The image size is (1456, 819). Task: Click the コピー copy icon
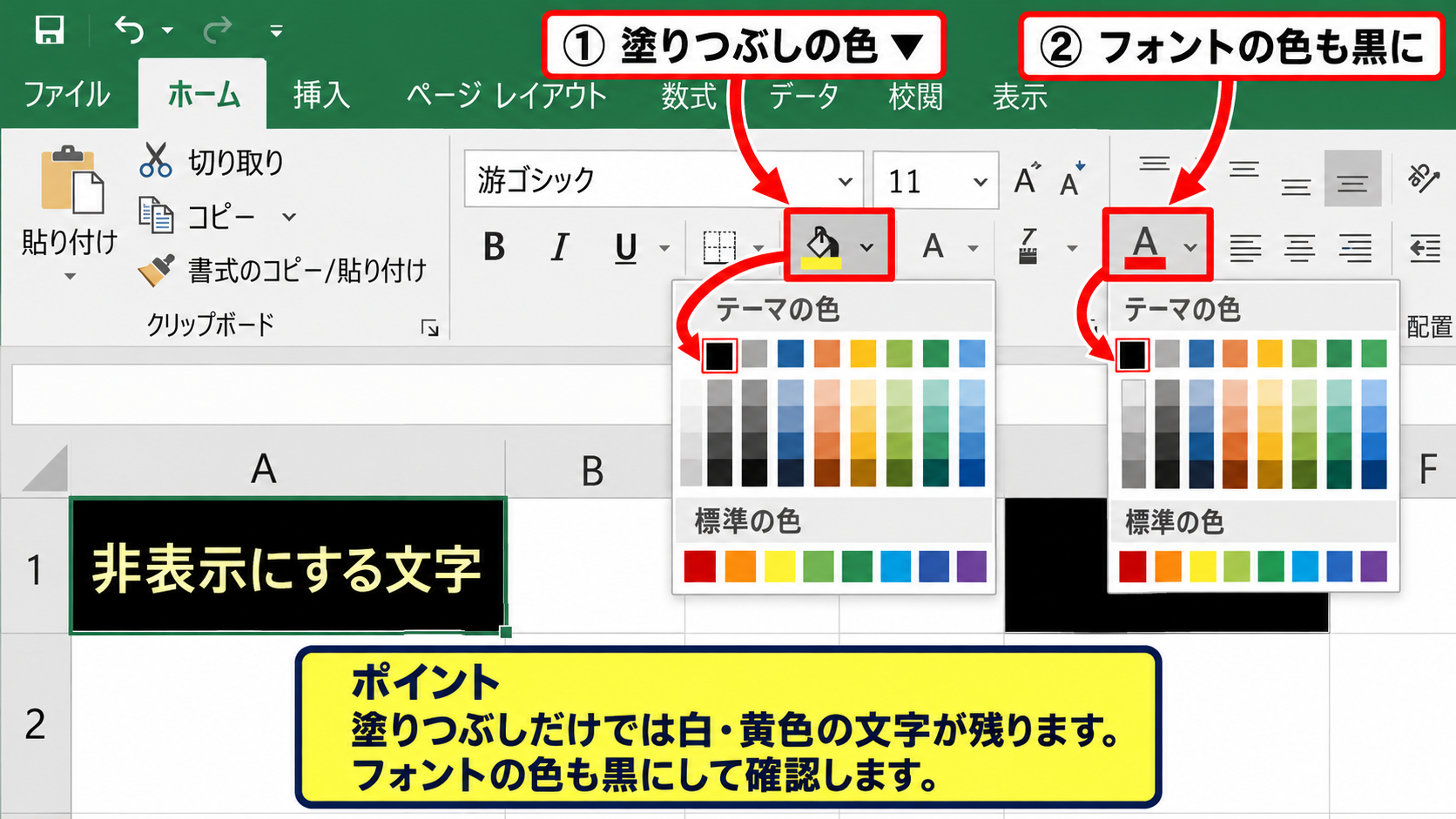156,215
